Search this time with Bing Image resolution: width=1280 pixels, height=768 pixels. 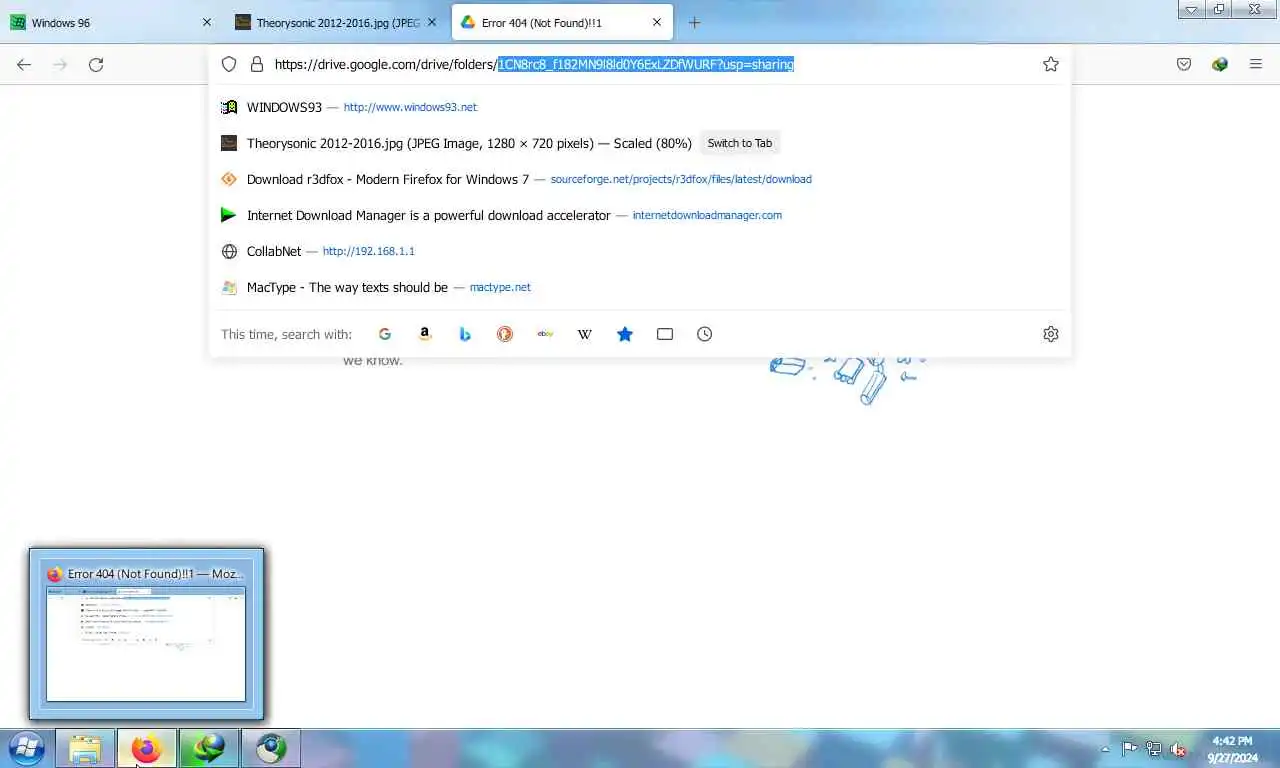[x=465, y=334]
